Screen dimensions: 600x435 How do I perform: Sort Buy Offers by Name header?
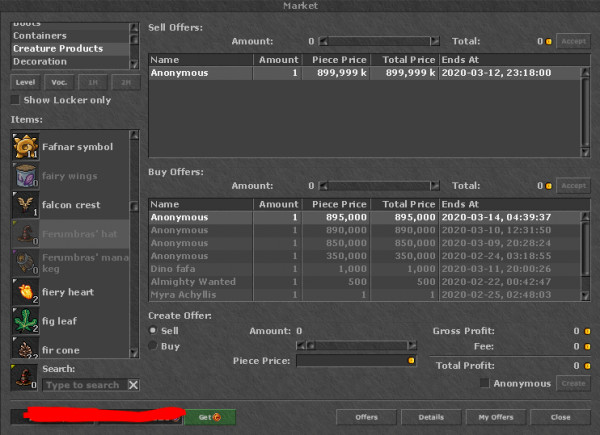tap(201, 204)
